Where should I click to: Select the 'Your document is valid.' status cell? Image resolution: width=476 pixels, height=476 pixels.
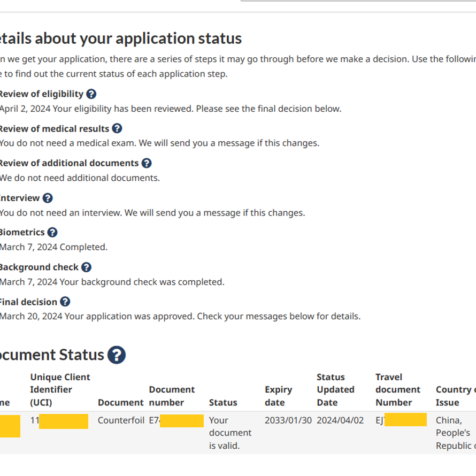click(x=230, y=433)
